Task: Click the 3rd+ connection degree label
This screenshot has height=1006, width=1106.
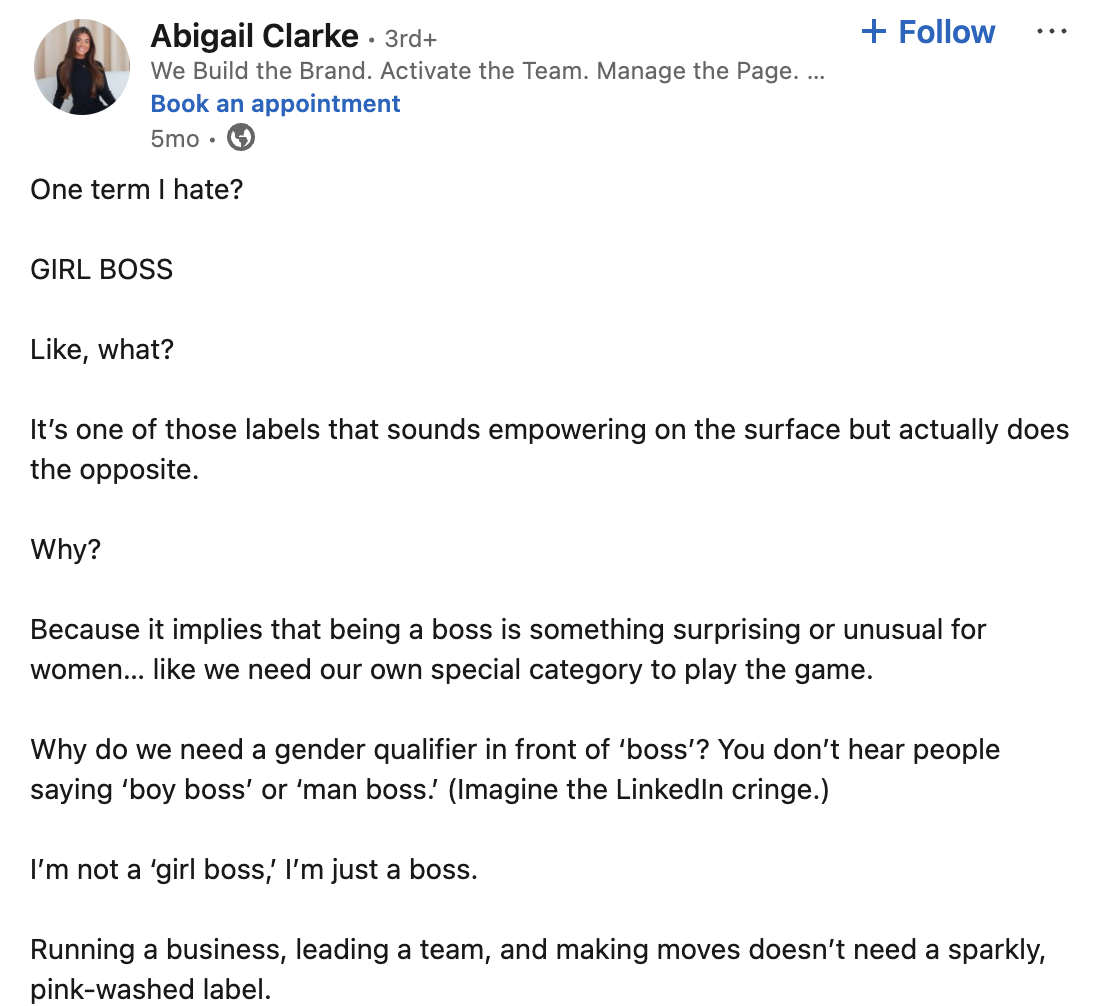Action: [411, 39]
